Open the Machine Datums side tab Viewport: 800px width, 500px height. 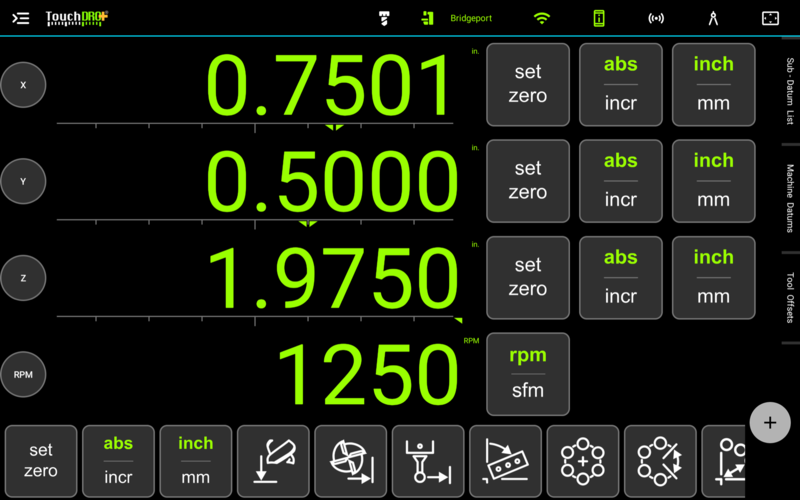(790, 198)
